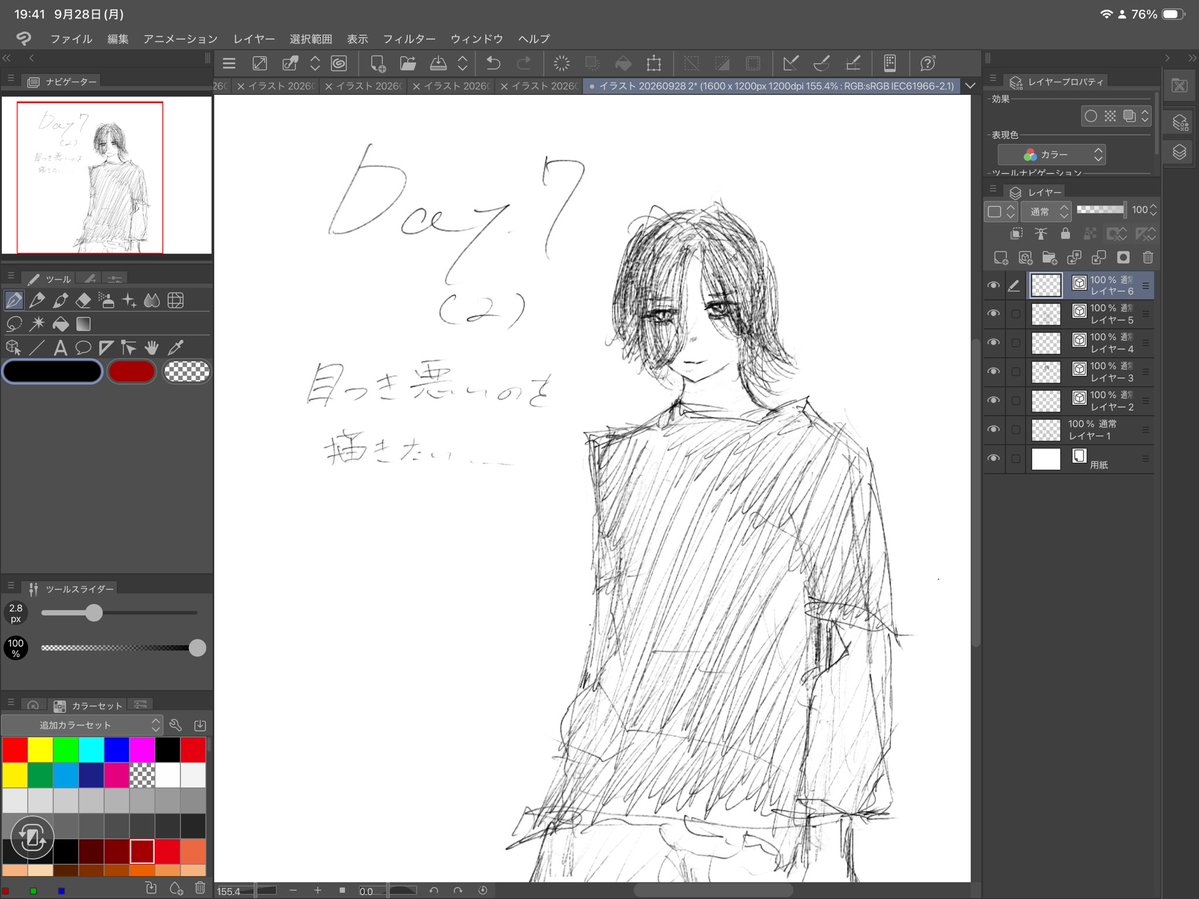Hide レイヤー 5 with eye icon
The image size is (1199, 899).
(x=993, y=313)
